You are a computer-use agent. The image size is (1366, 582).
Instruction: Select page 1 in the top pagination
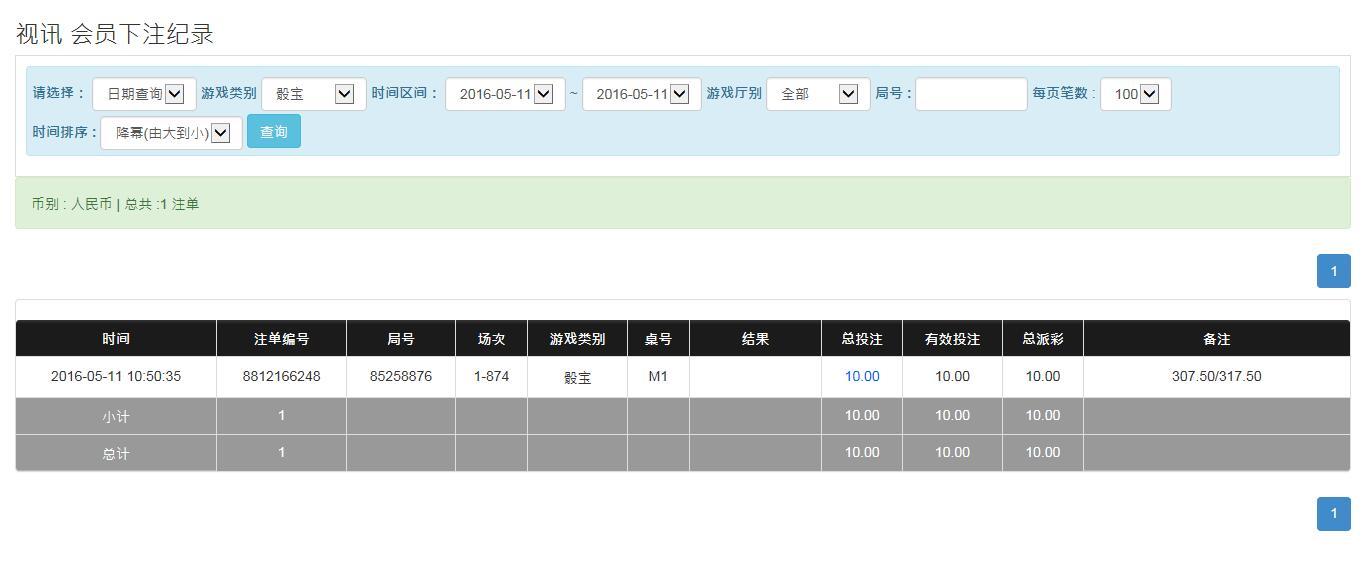[1333, 270]
